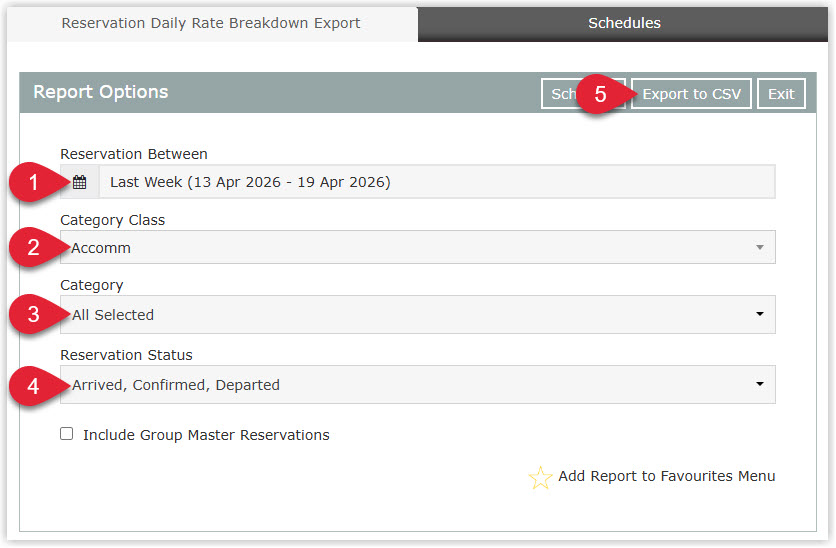Click the Report Options header text
The height and width of the screenshot is (548, 836).
click(101, 92)
